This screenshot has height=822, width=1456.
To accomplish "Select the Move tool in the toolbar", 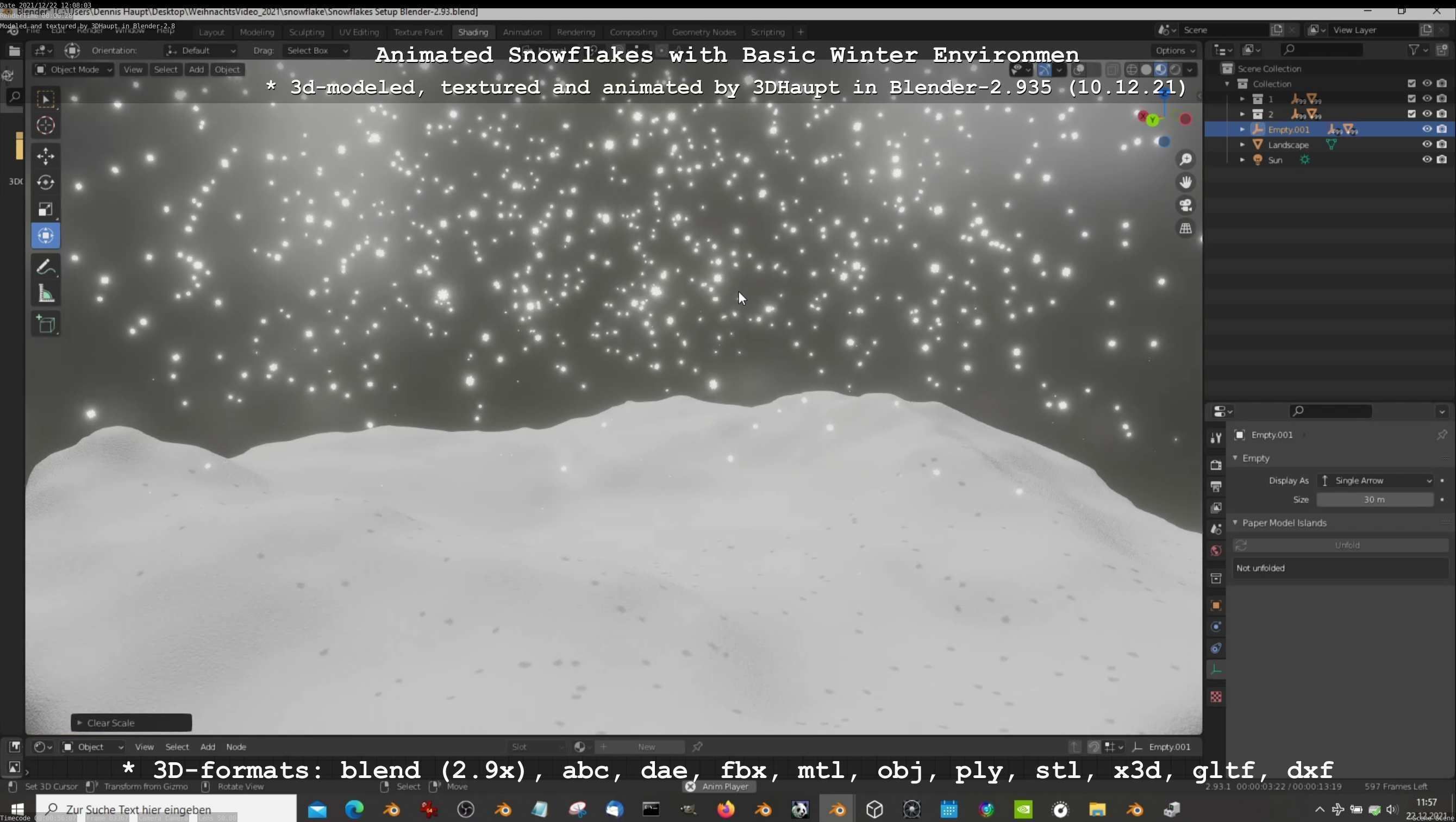I will coord(45,156).
